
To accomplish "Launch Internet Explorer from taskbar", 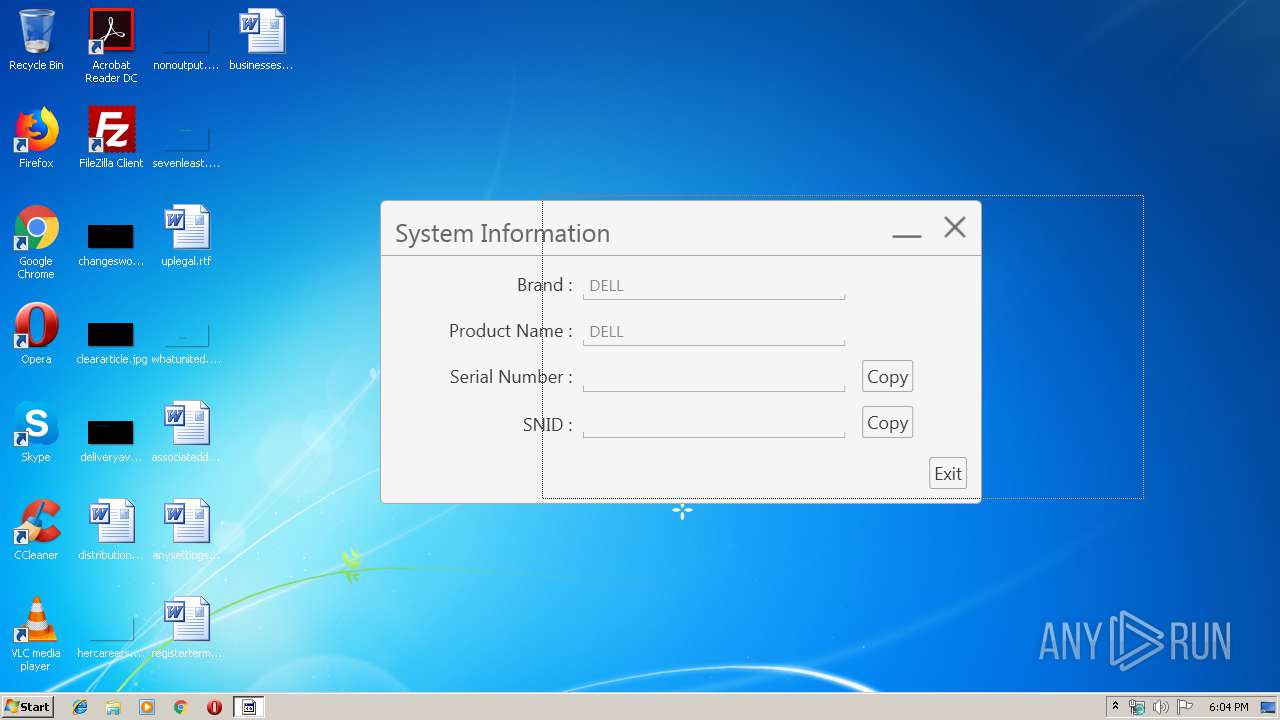I will (x=80, y=707).
